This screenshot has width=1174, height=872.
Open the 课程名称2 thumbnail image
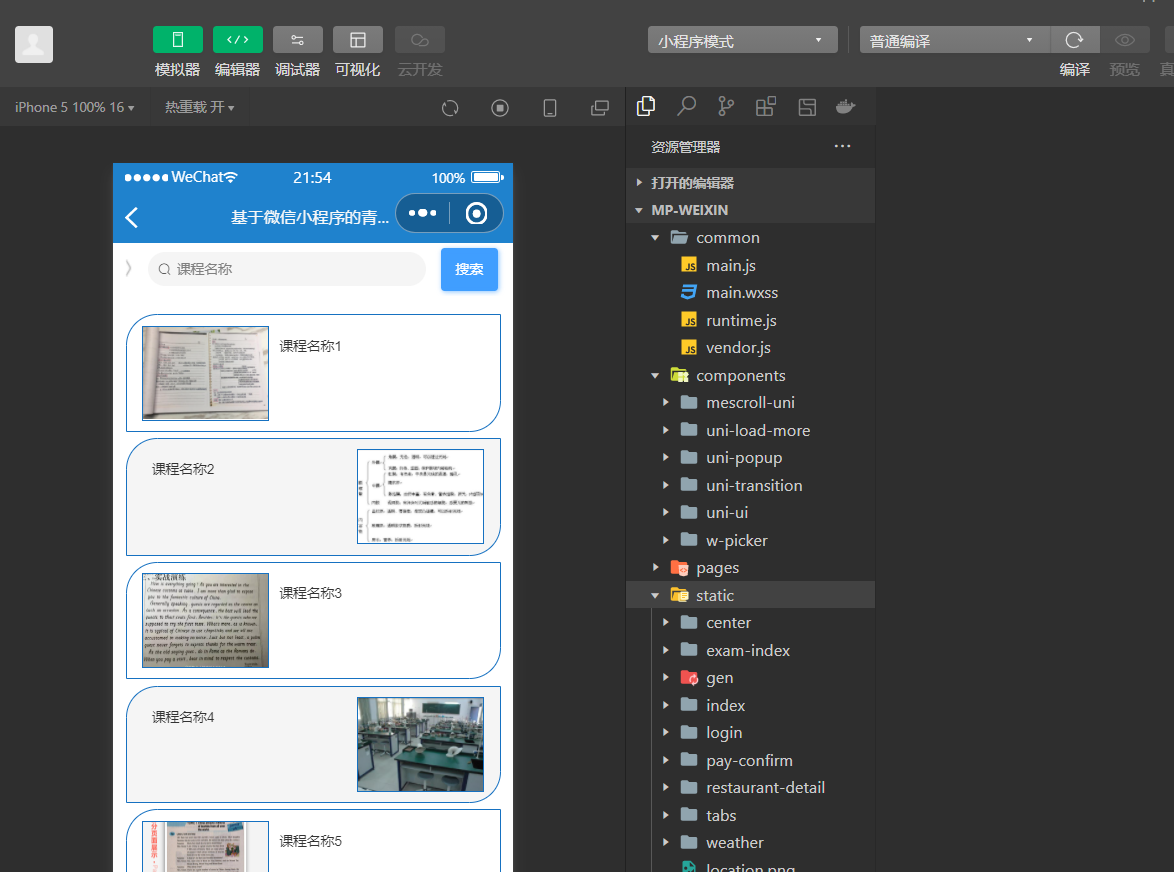coord(420,496)
